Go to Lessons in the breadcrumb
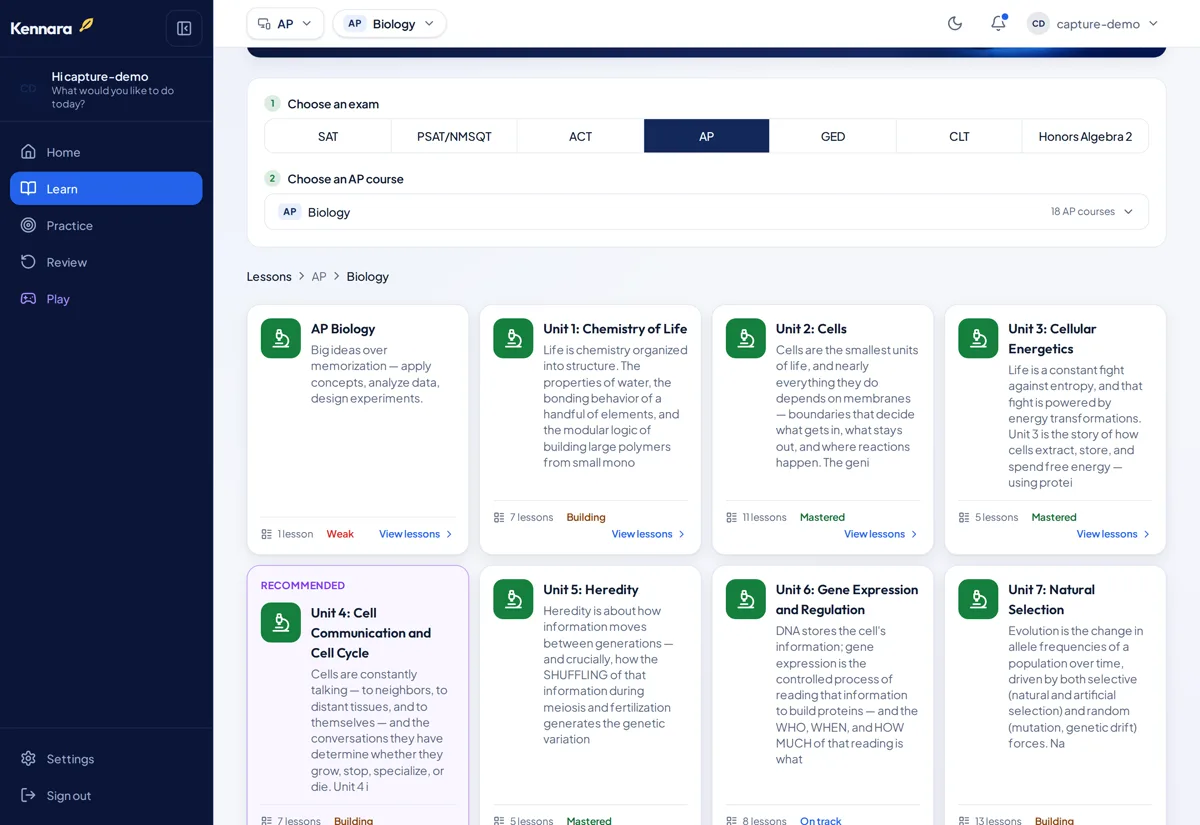The width and height of the screenshot is (1200, 825). click(269, 276)
